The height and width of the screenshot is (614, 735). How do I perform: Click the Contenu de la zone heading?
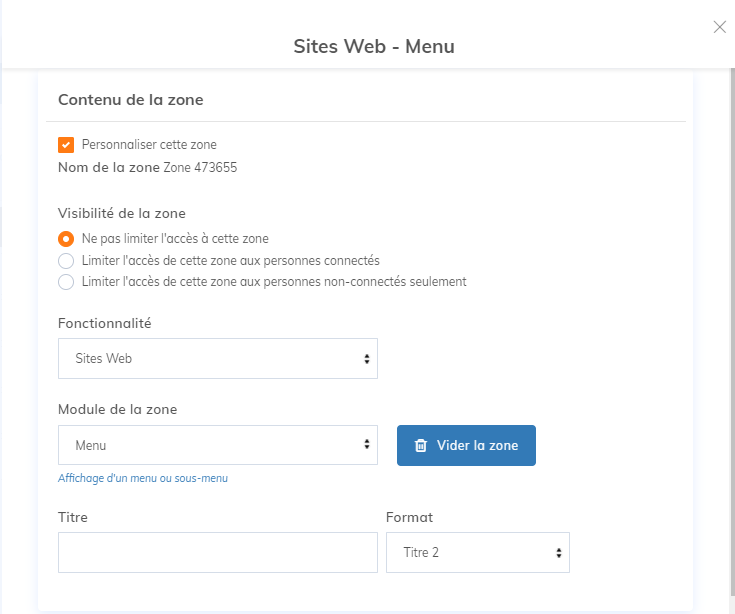[x=131, y=100]
